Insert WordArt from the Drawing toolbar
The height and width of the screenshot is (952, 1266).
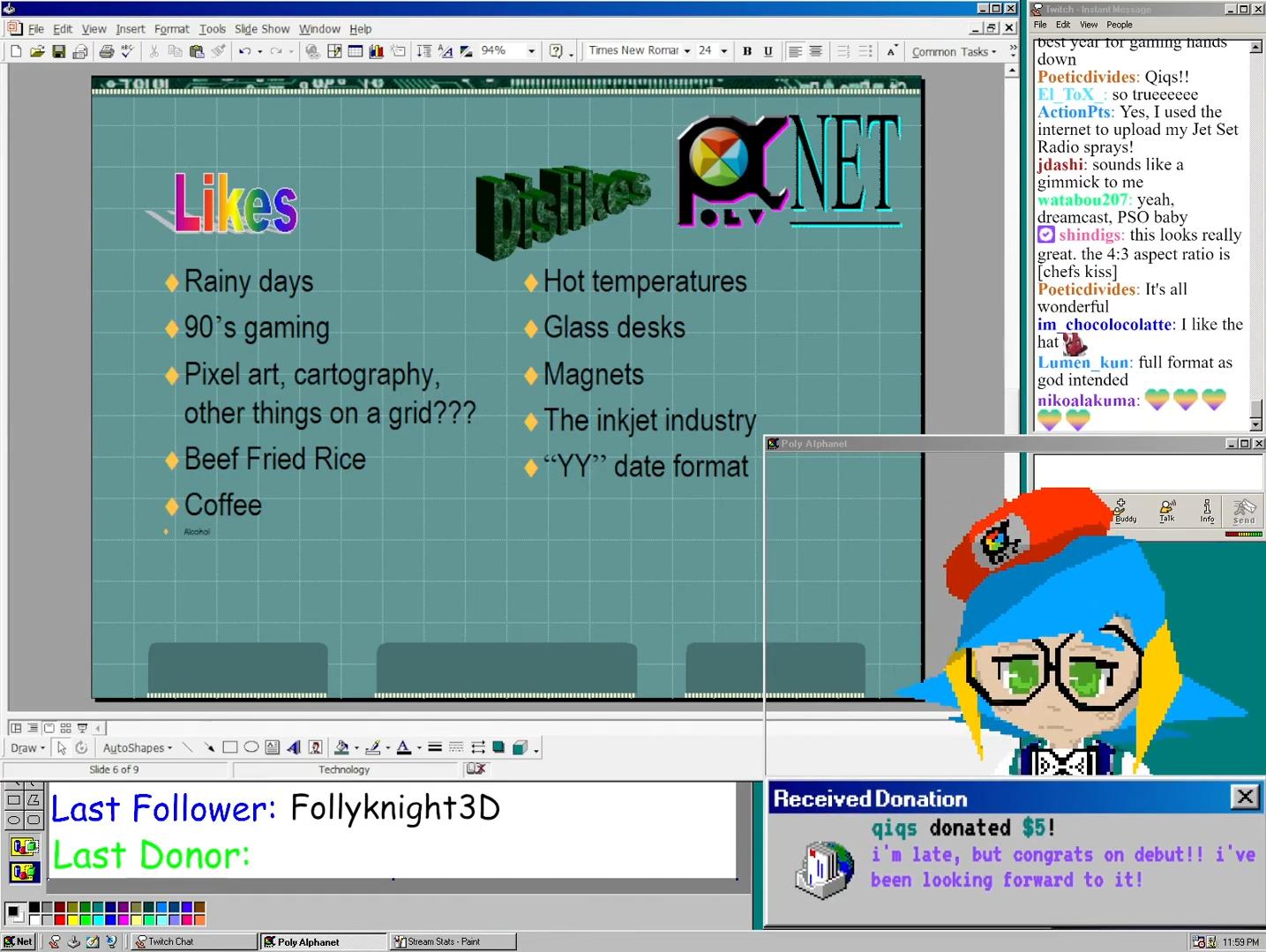294,747
